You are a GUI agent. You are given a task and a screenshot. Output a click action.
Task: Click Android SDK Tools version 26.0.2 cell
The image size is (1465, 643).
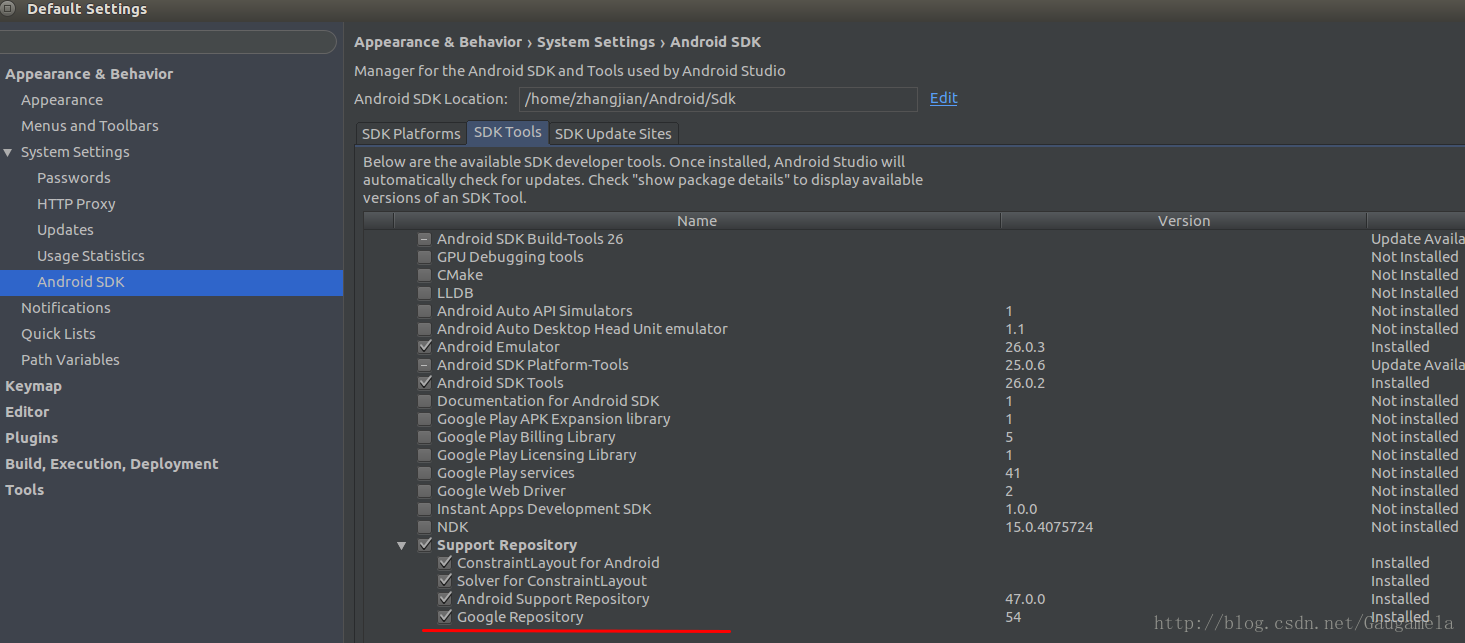(x=1025, y=383)
